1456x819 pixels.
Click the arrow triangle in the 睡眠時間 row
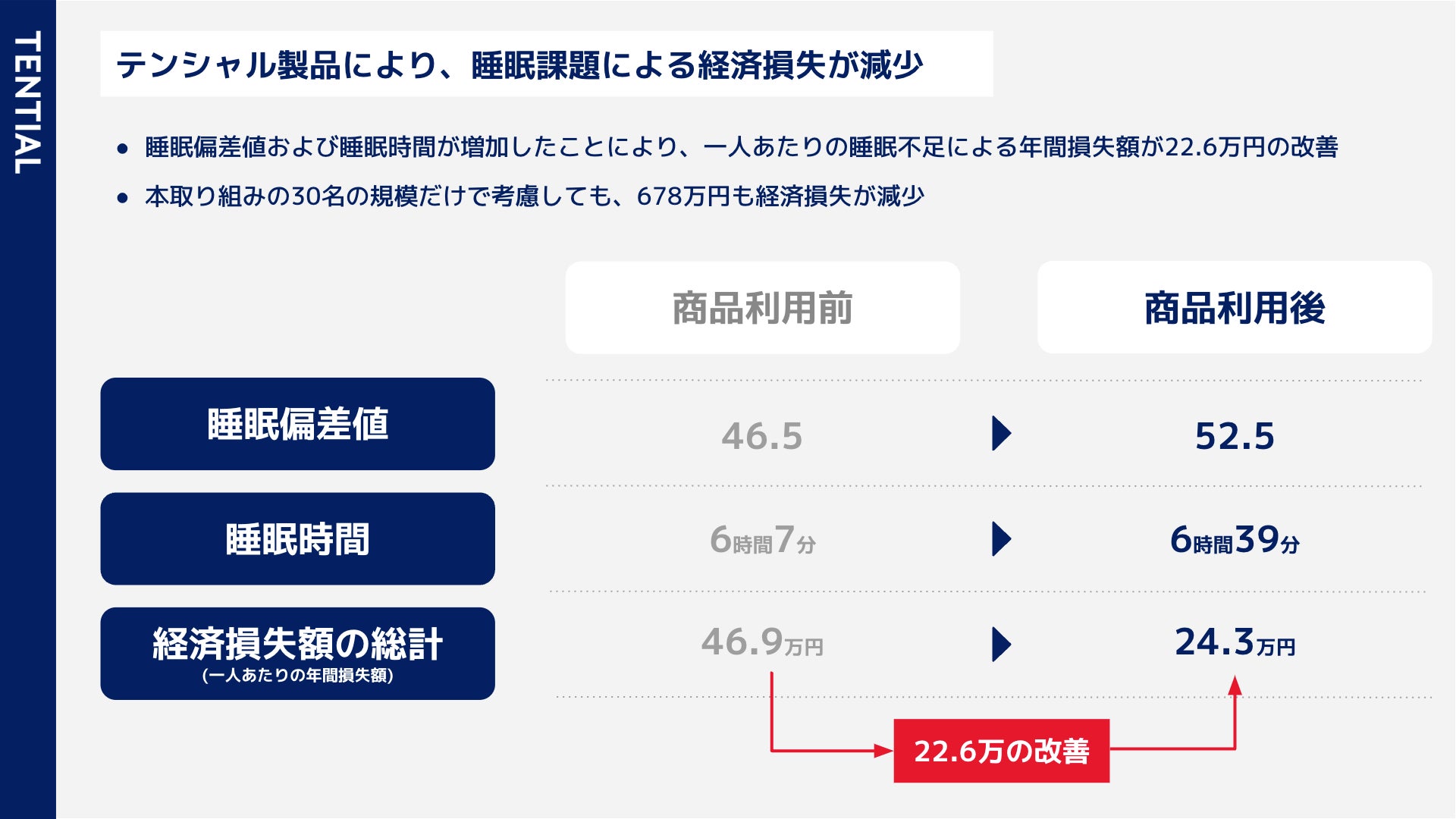1001,539
